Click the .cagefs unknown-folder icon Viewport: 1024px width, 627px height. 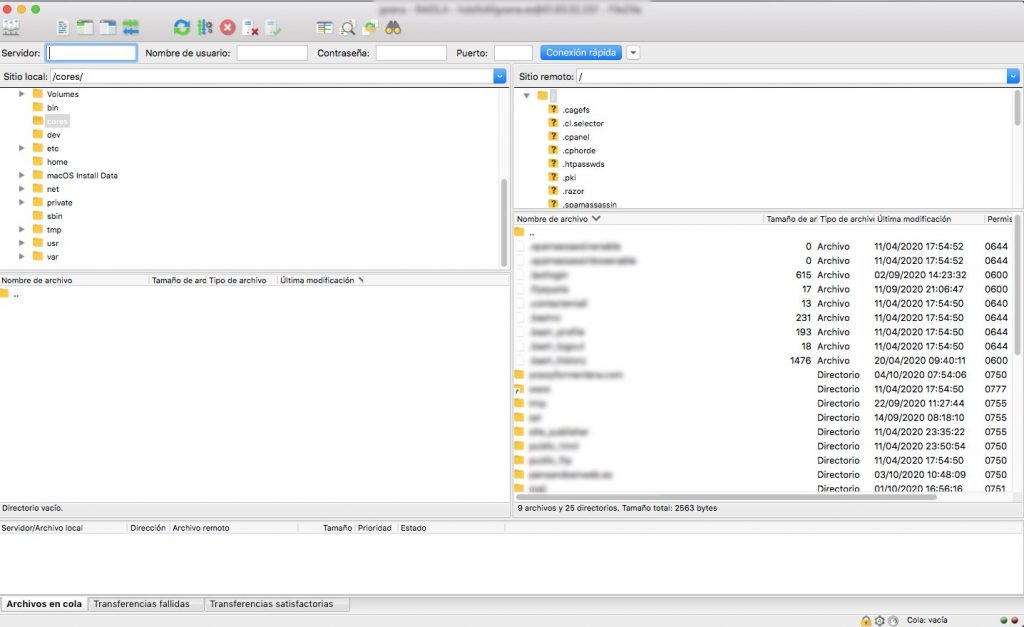[553, 110]
